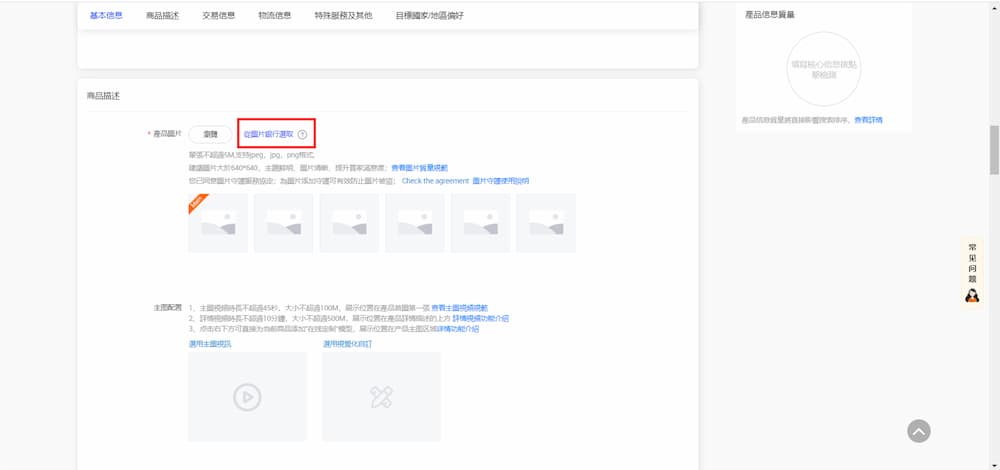Click the 從圖片銀行選取 link
The width and height of the screenshot is (1000, 470).
268,134
